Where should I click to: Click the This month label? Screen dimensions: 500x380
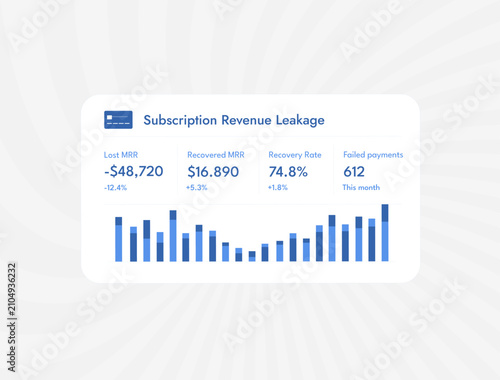coord(361,187)
